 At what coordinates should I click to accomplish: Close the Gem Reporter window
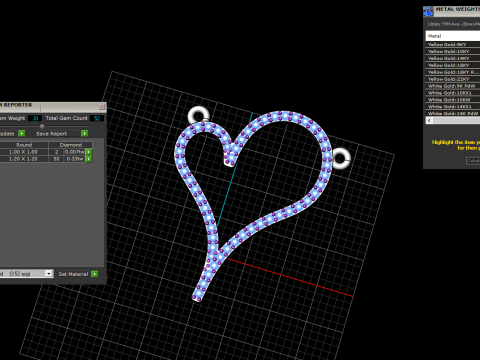pos(102,107)
